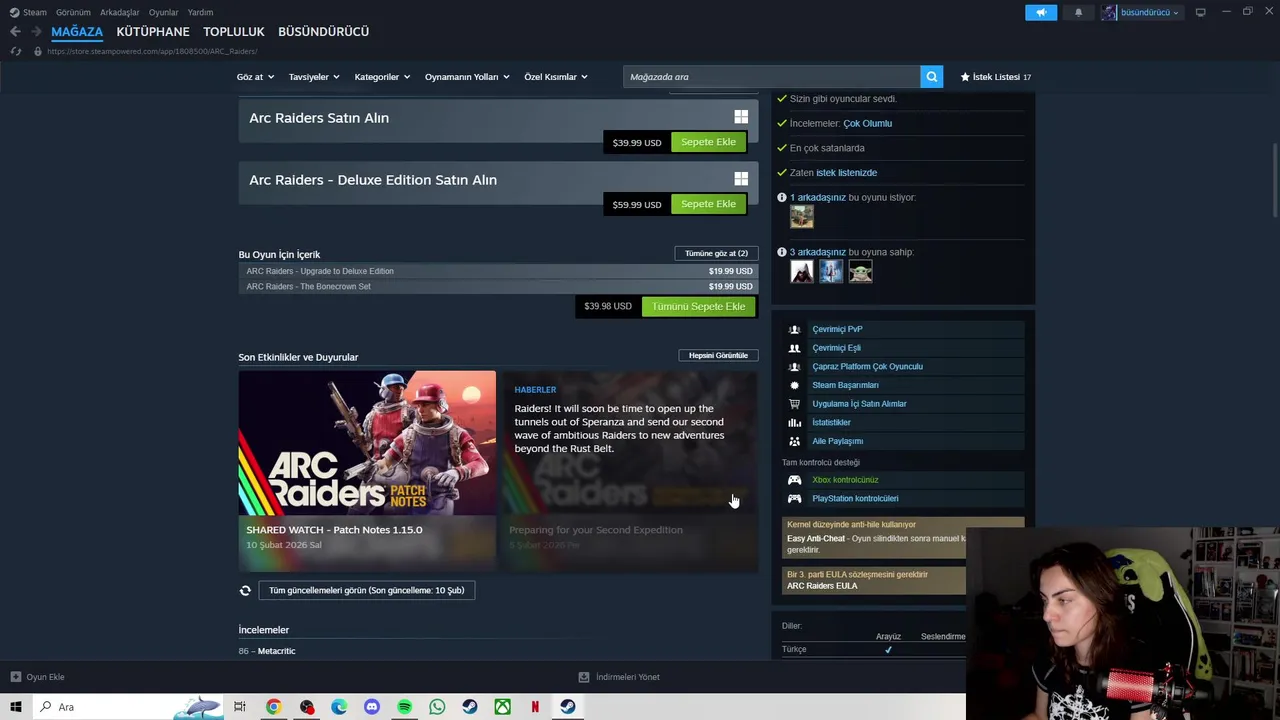Click Xbox kontrolcünüz controller entry
The width and height of the screenshot is (1280, 720).
(845, 480)
